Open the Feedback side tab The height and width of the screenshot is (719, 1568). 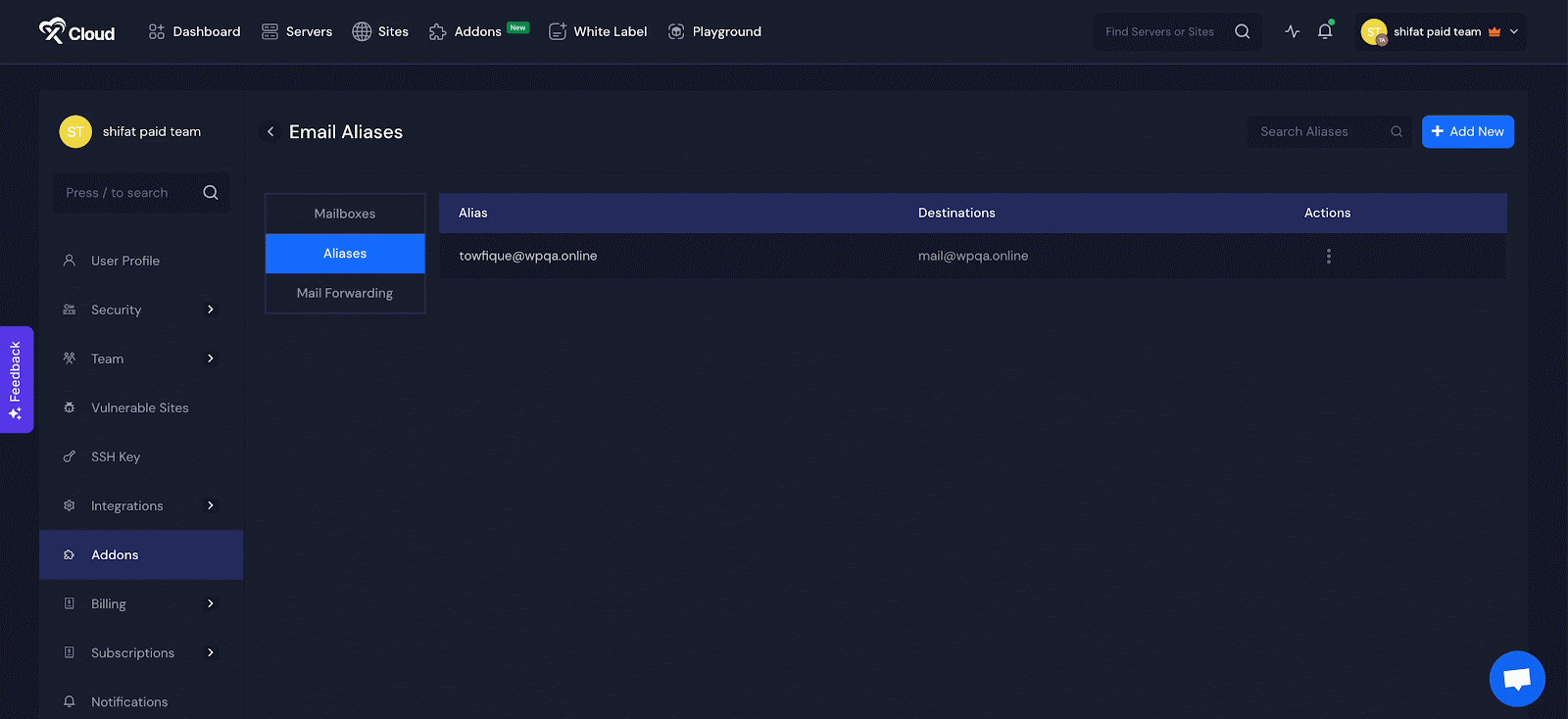tap(17, 379)
